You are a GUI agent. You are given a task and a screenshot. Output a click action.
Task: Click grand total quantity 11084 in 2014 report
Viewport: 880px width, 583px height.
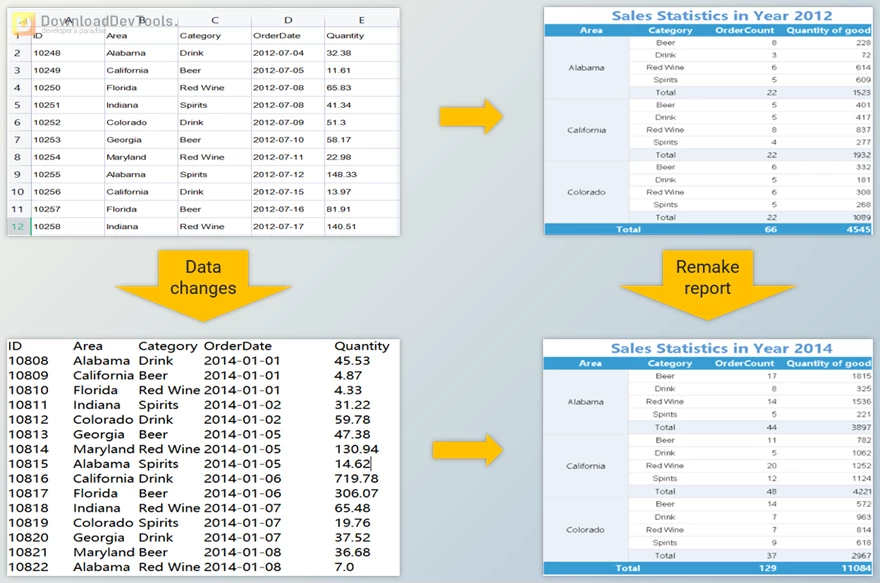[x=856, y=568]
